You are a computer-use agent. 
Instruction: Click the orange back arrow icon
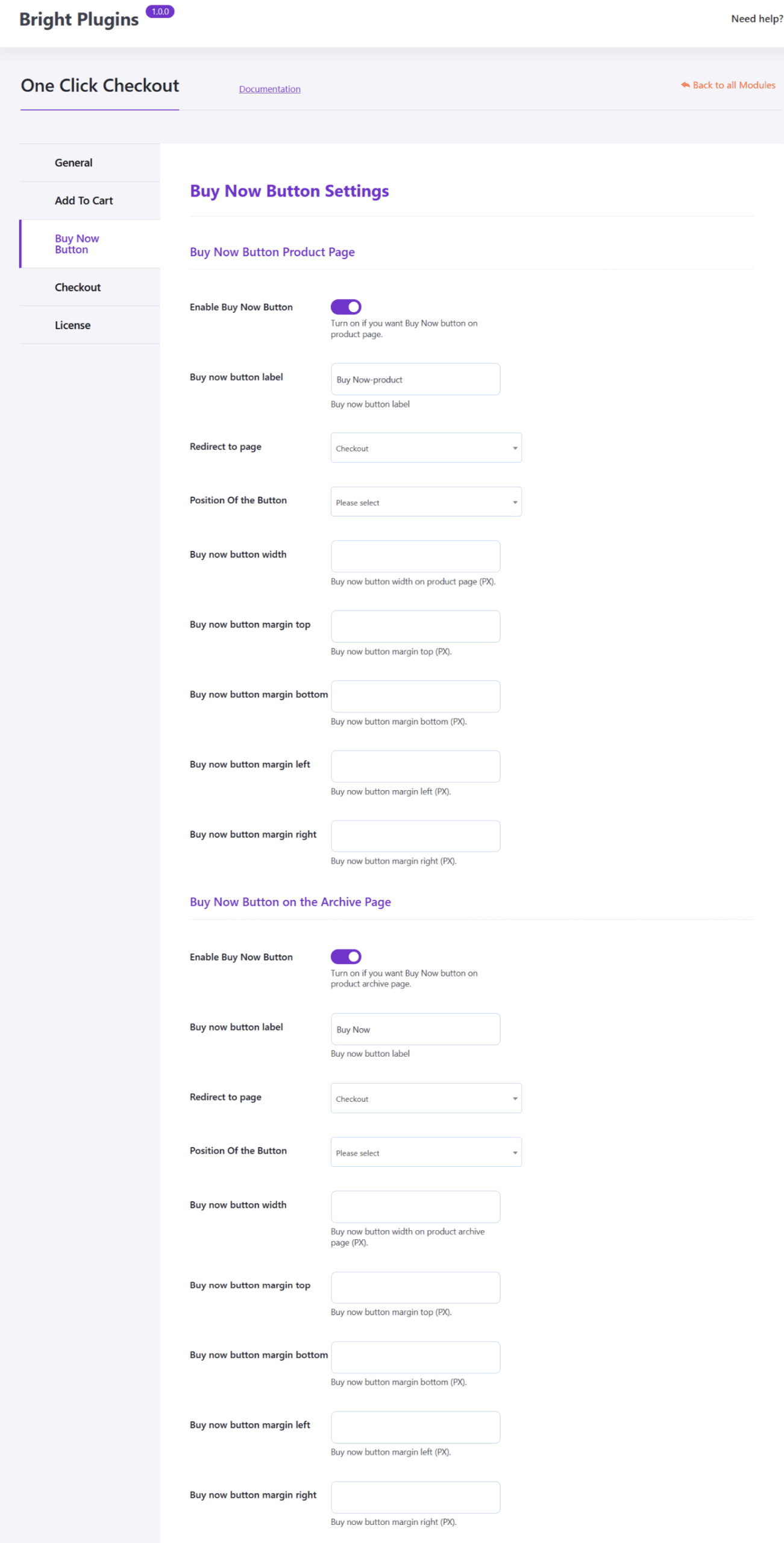coord(684,85)
